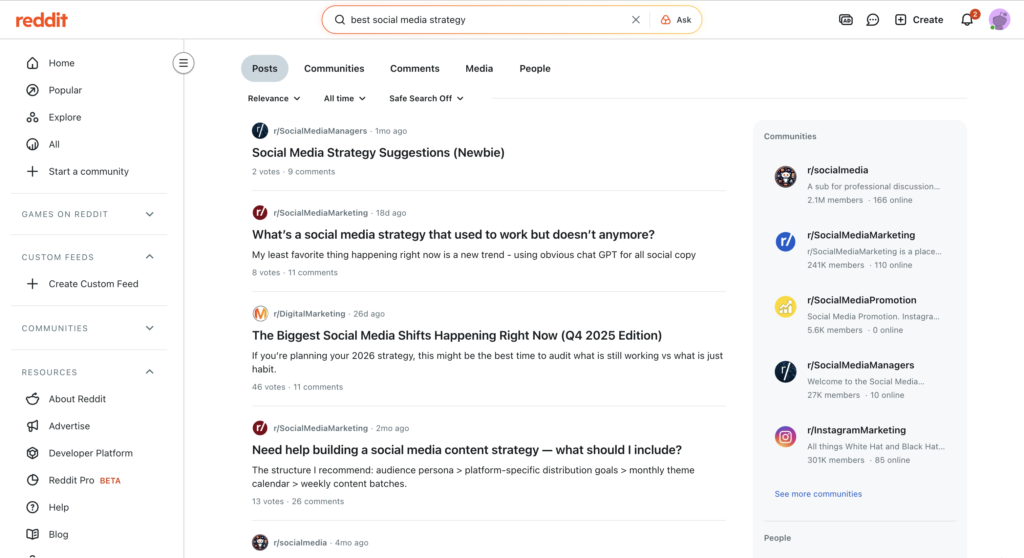Click r/InstagramMarketing Instagram avatar
Image resolution: width=1024 pixels, height=558 pixels.
coord(785,436)
